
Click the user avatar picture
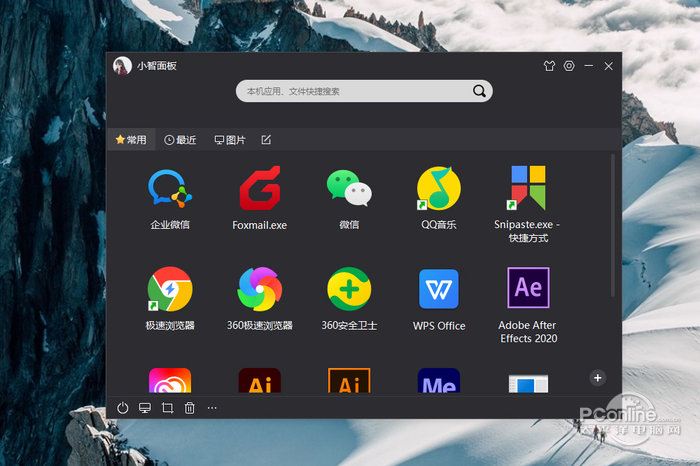(x=122, y=66)
